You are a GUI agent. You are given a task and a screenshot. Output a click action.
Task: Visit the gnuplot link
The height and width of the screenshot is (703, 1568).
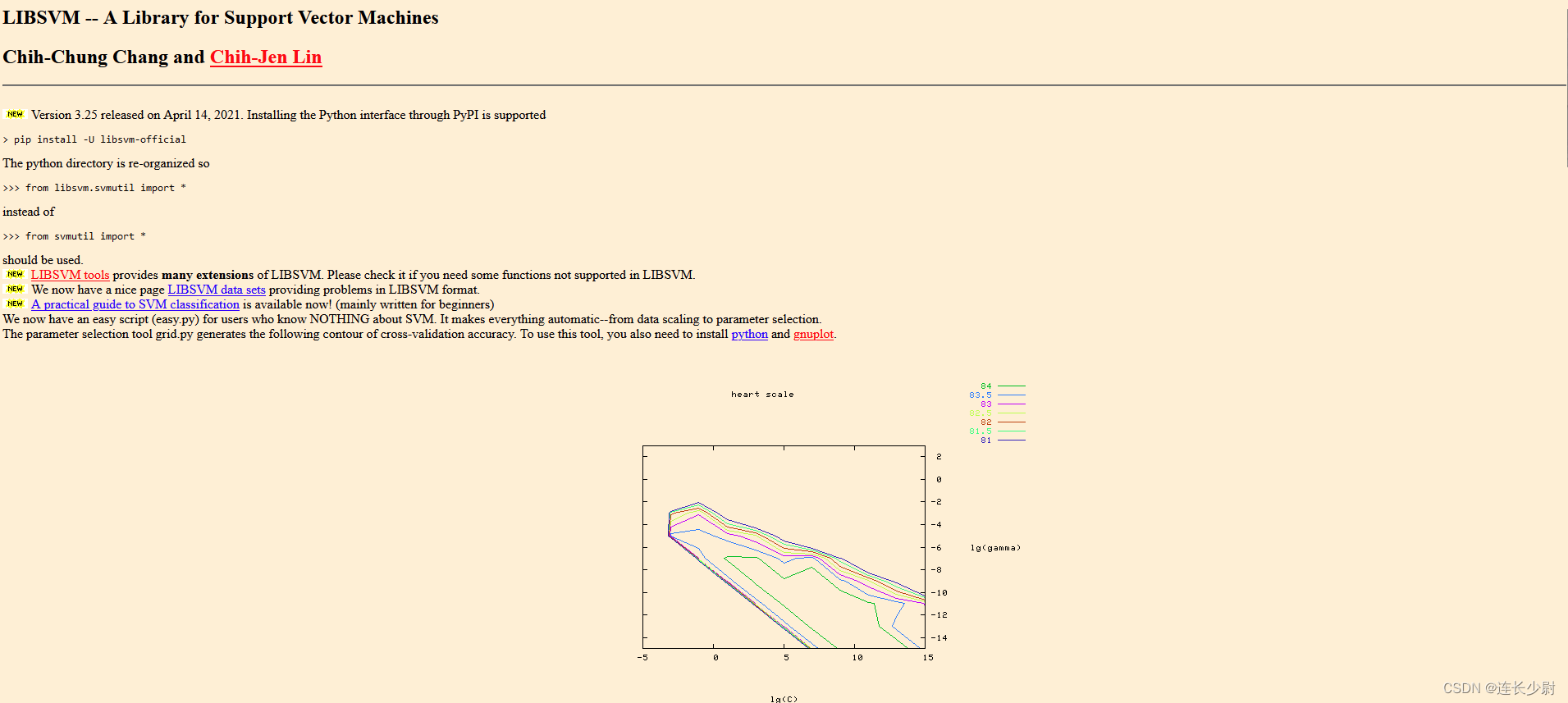click(x=813, y=334)
